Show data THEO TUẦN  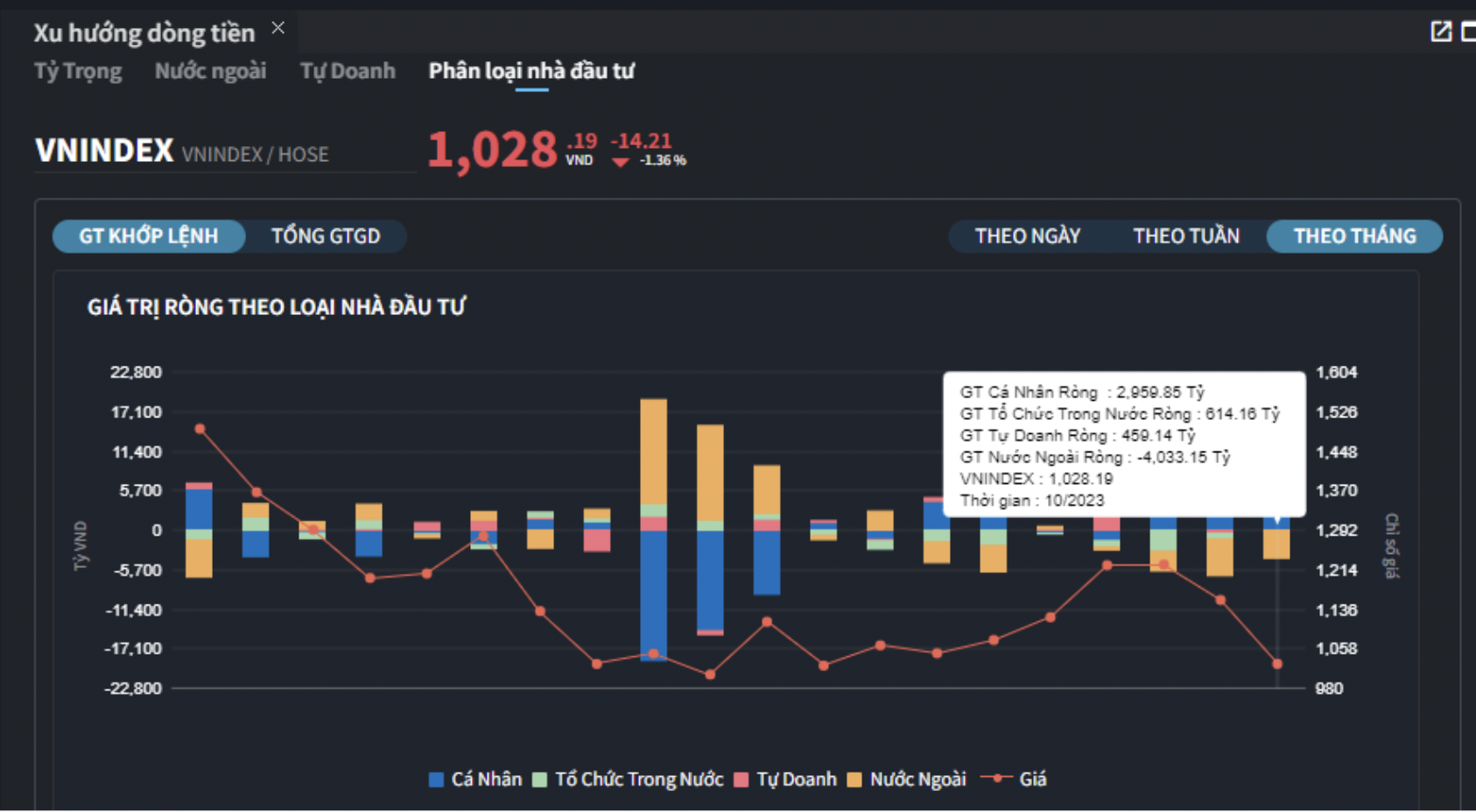click(1185, 236)
